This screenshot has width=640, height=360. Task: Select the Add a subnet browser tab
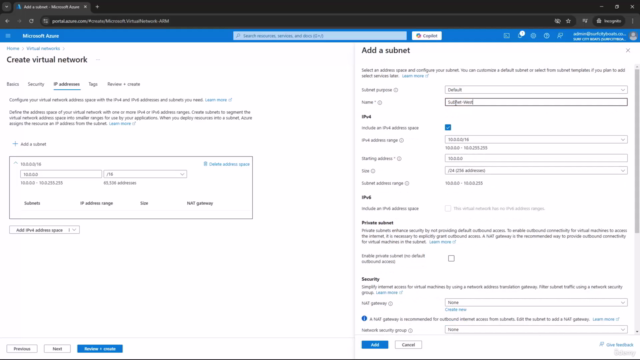click(x=51, y=7)
